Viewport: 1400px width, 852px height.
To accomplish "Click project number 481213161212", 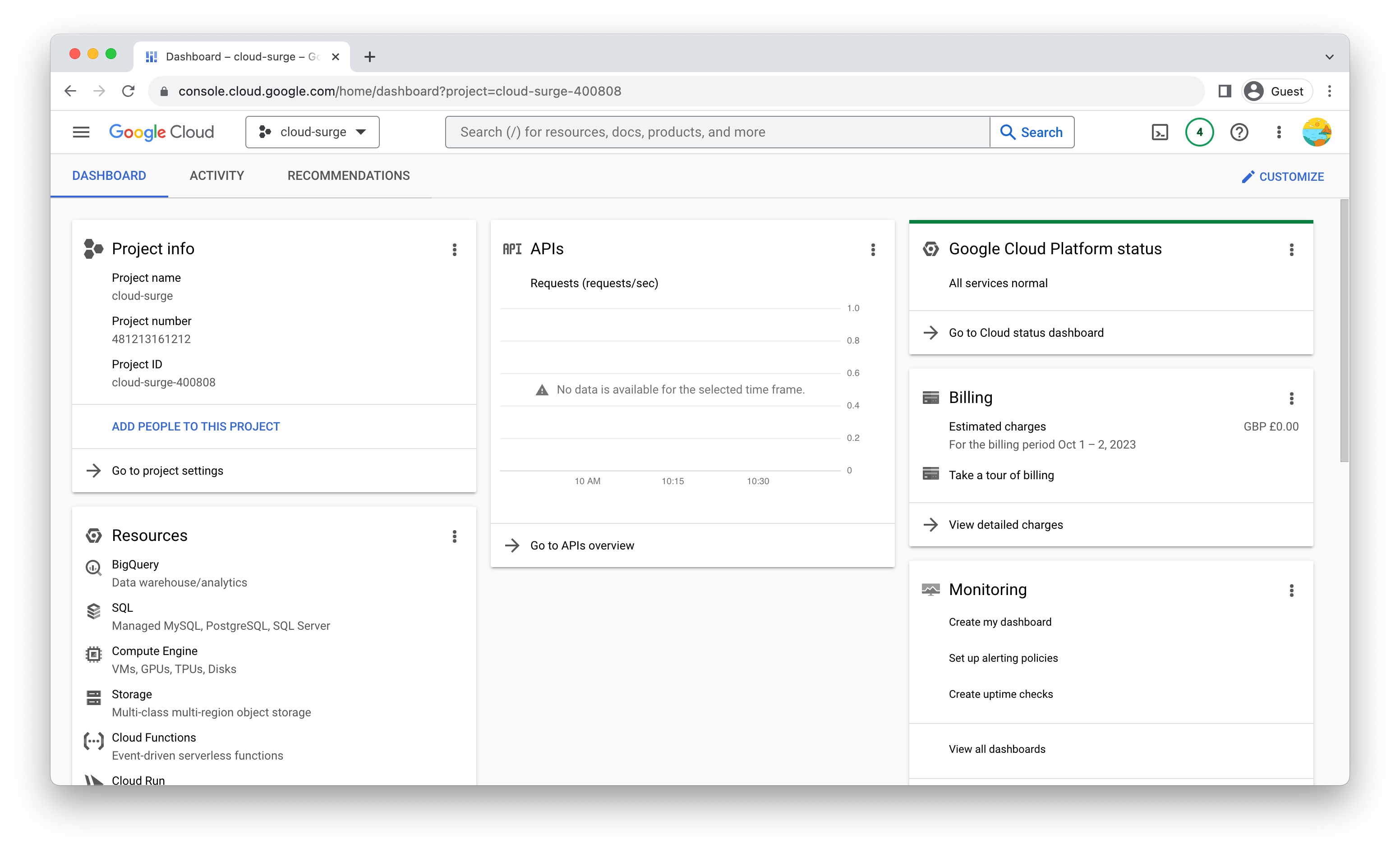I will [151, 339].
